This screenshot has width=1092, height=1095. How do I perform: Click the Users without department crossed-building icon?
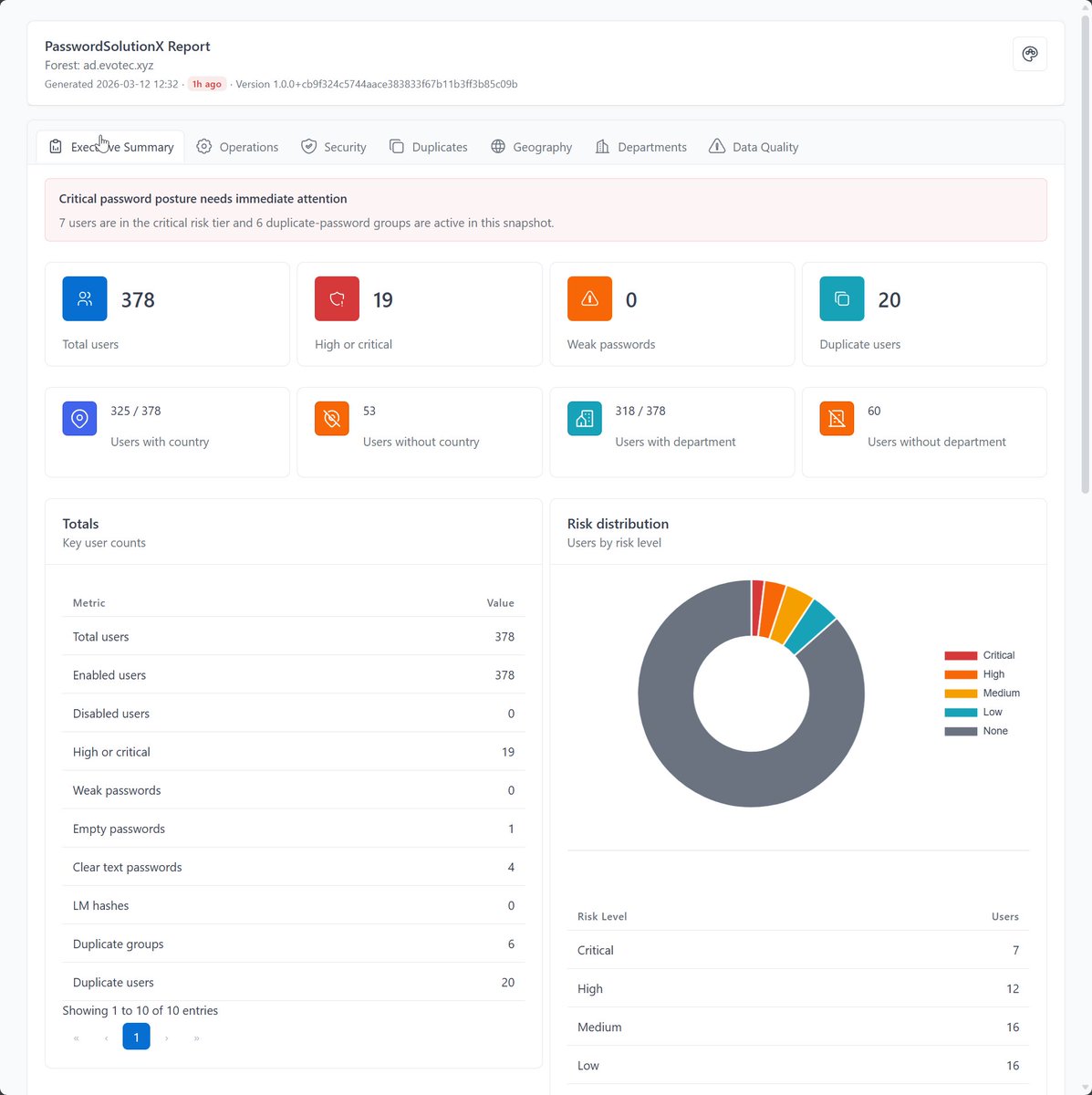point(837,419)
